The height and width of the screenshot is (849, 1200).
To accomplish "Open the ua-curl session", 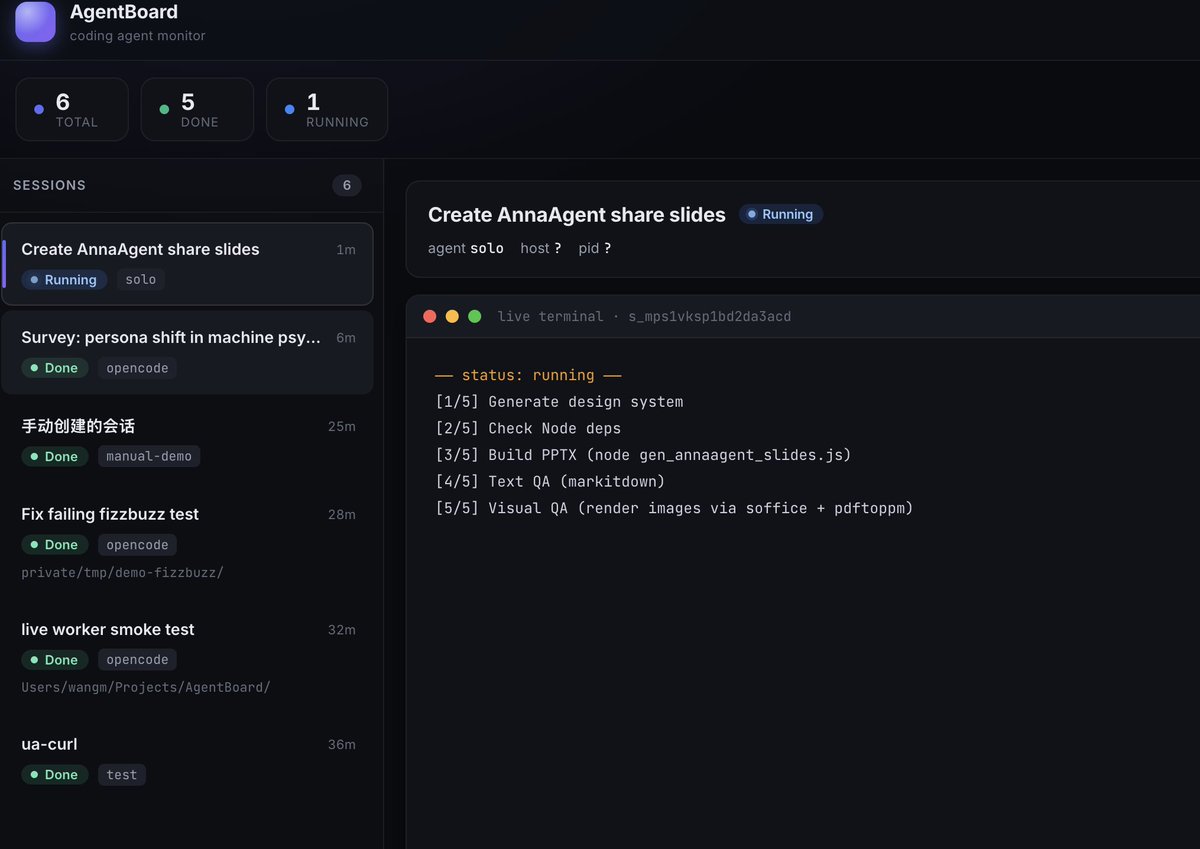I will [x=187, y=759].
